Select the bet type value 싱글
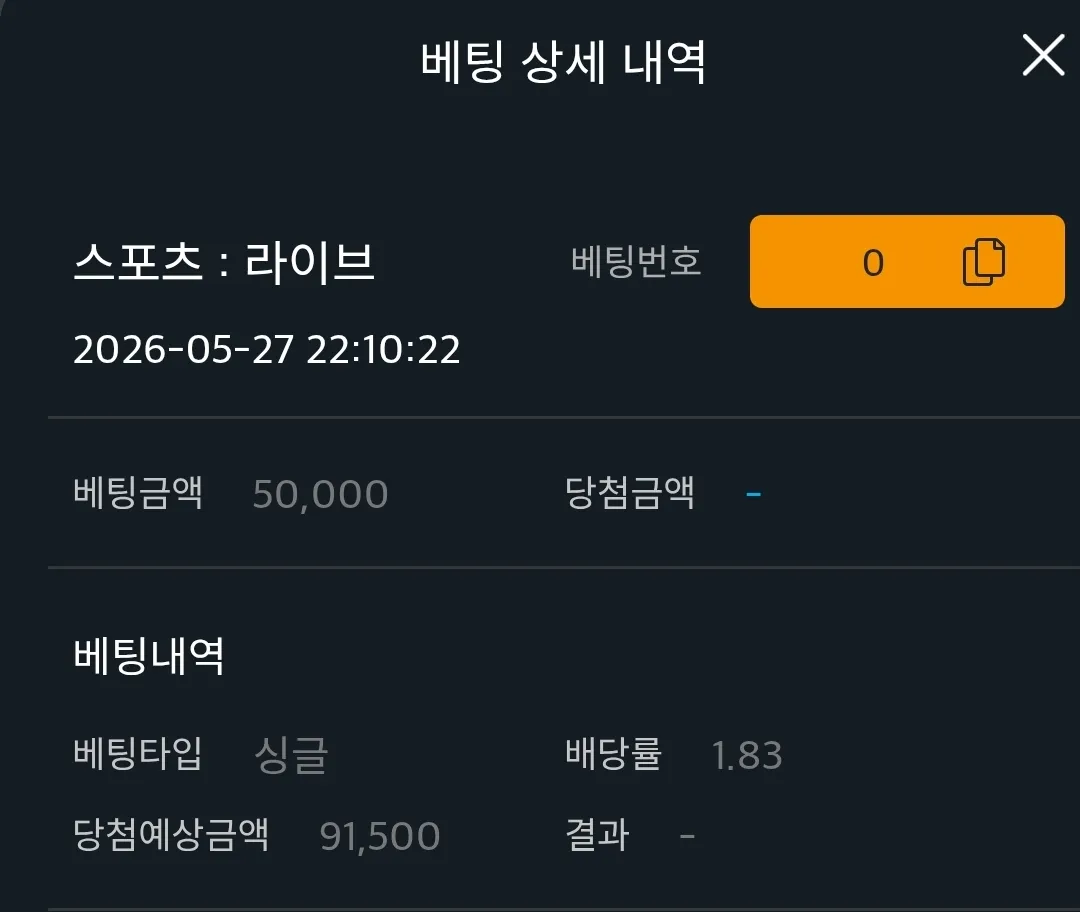The image size is (1080, 912). pyautogui.click(x=291, y=755)
